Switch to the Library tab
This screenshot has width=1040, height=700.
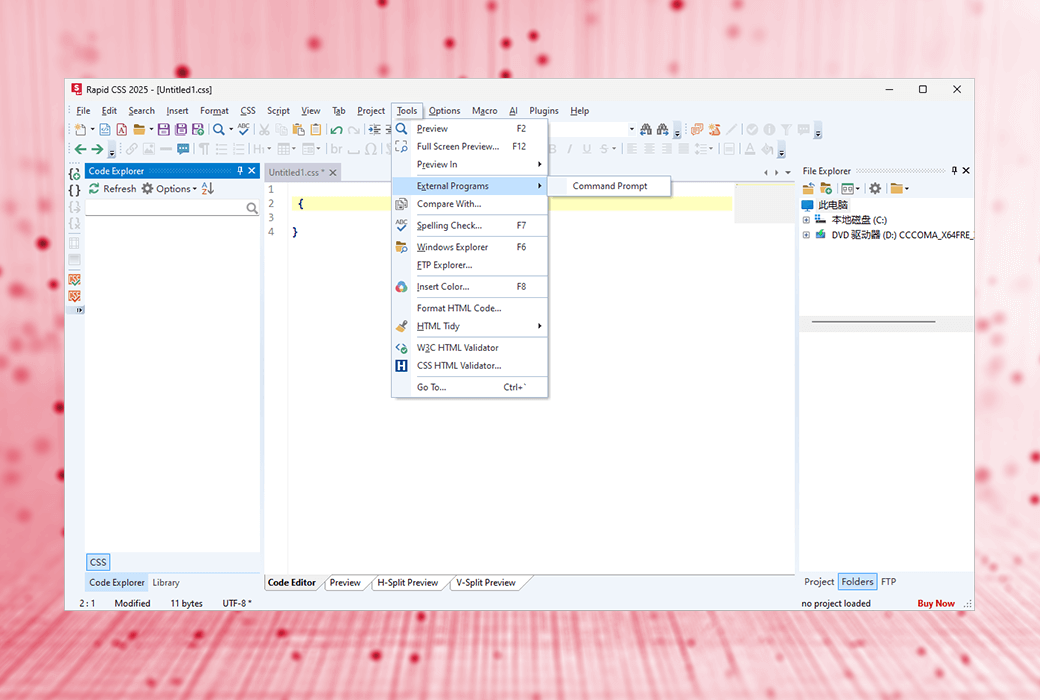coord(166,583)
